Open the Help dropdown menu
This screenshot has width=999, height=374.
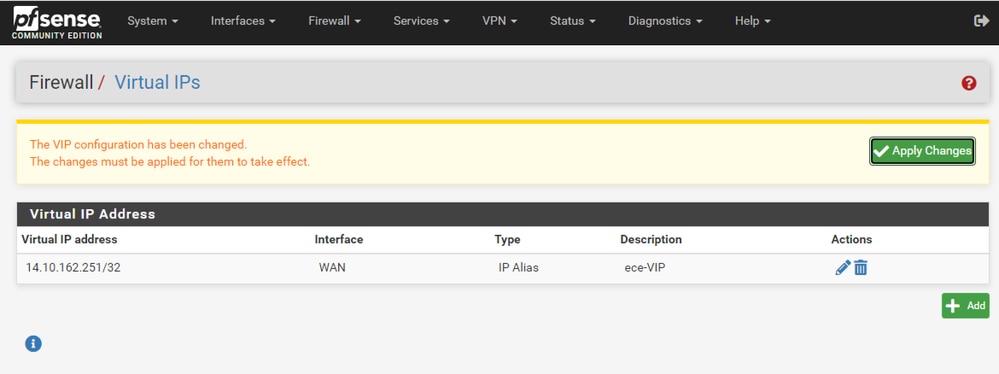752,21
